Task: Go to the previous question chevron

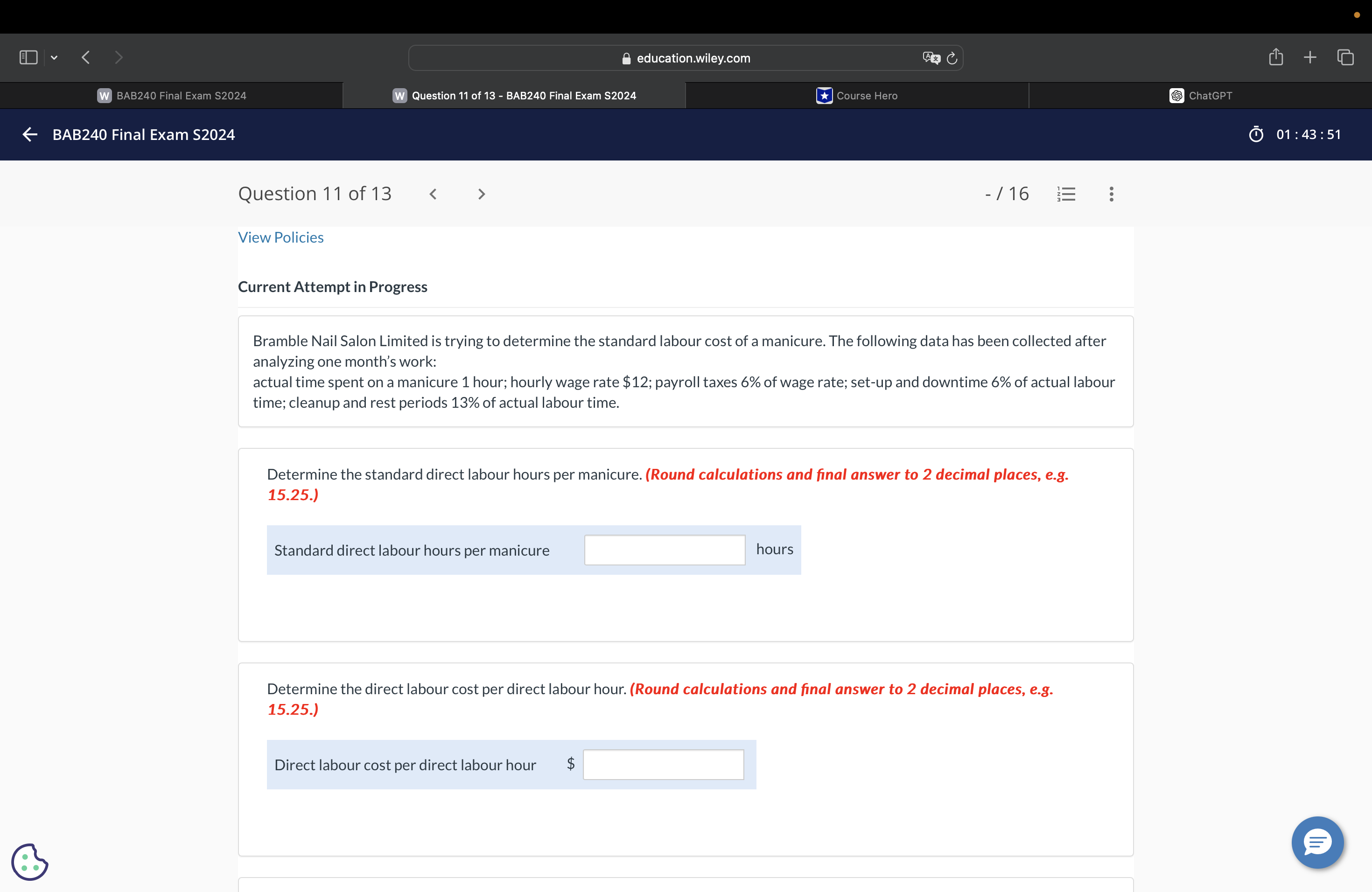Action: pos(433,194)
